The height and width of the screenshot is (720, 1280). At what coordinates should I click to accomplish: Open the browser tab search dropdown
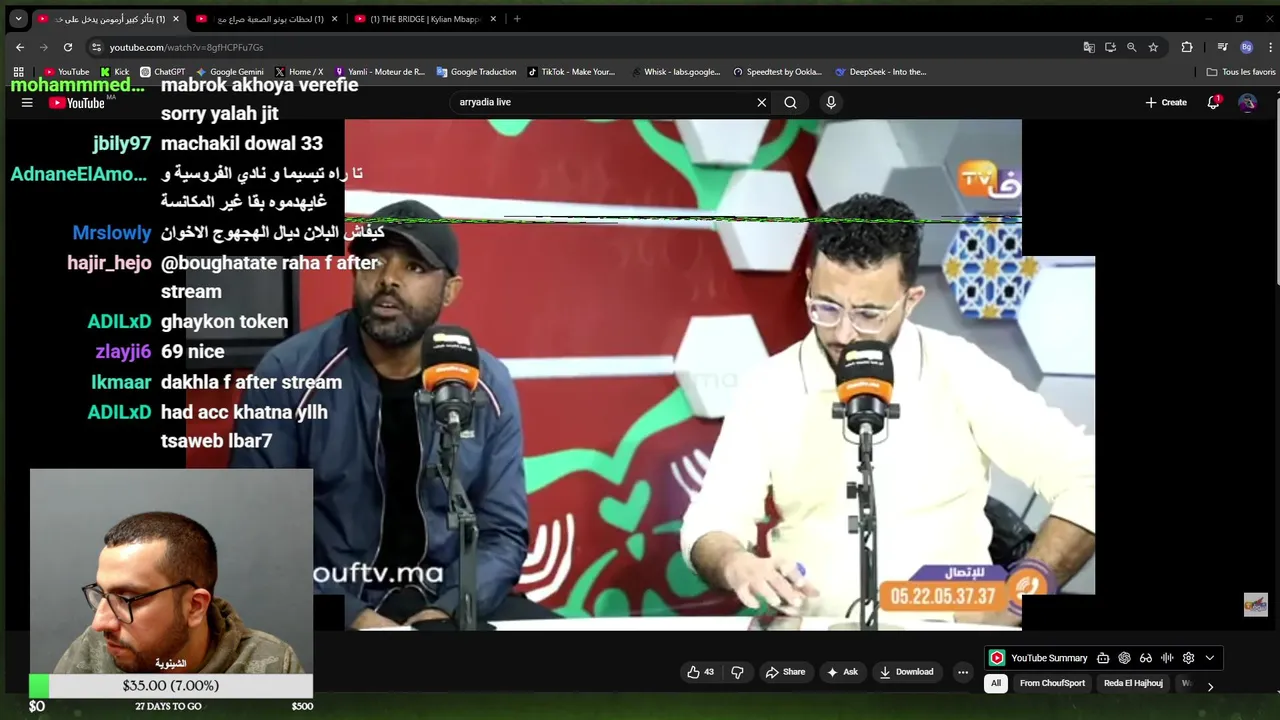pyautogui.click(x=18, y=19)
